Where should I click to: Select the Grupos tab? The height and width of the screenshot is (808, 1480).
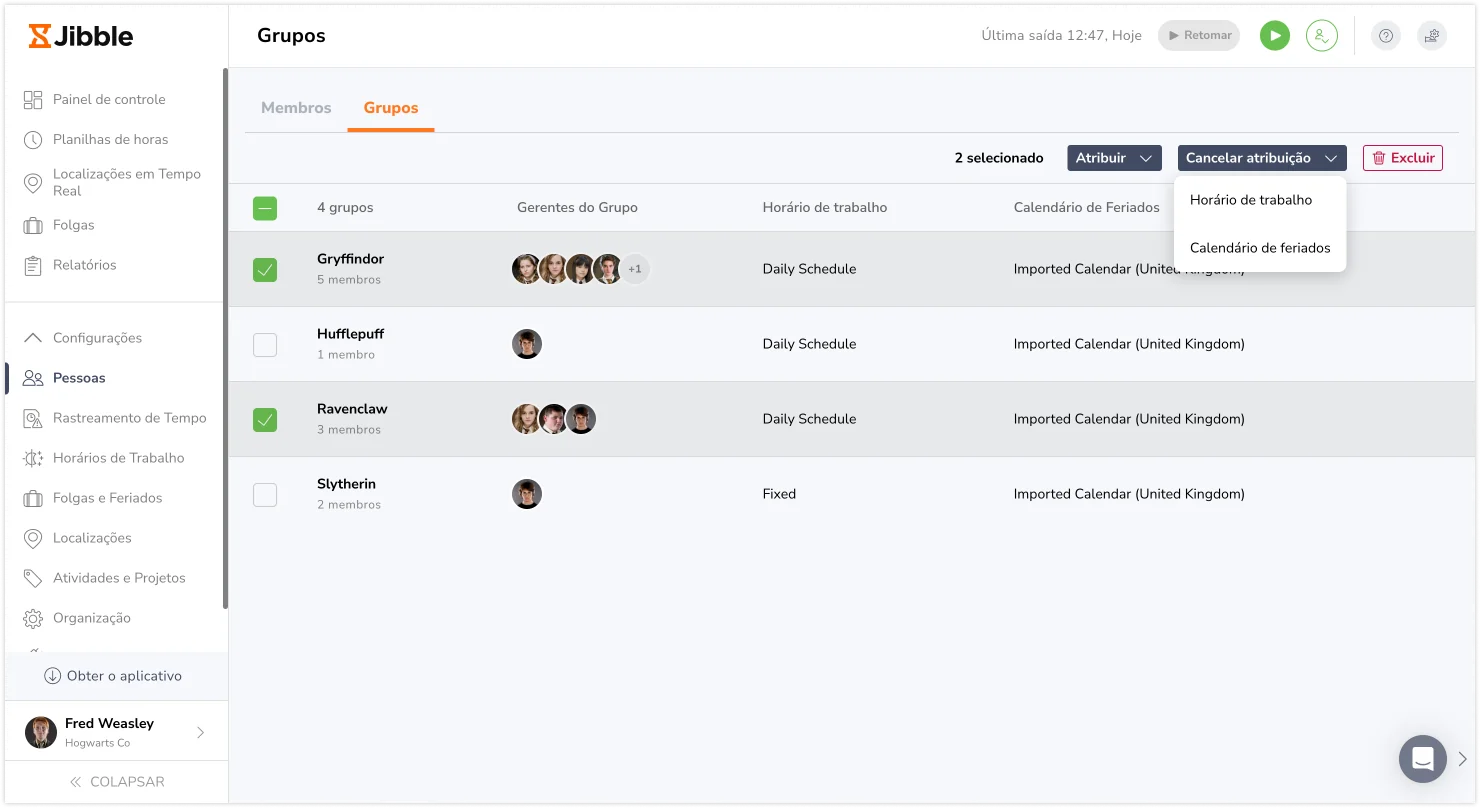pos(391,108)
